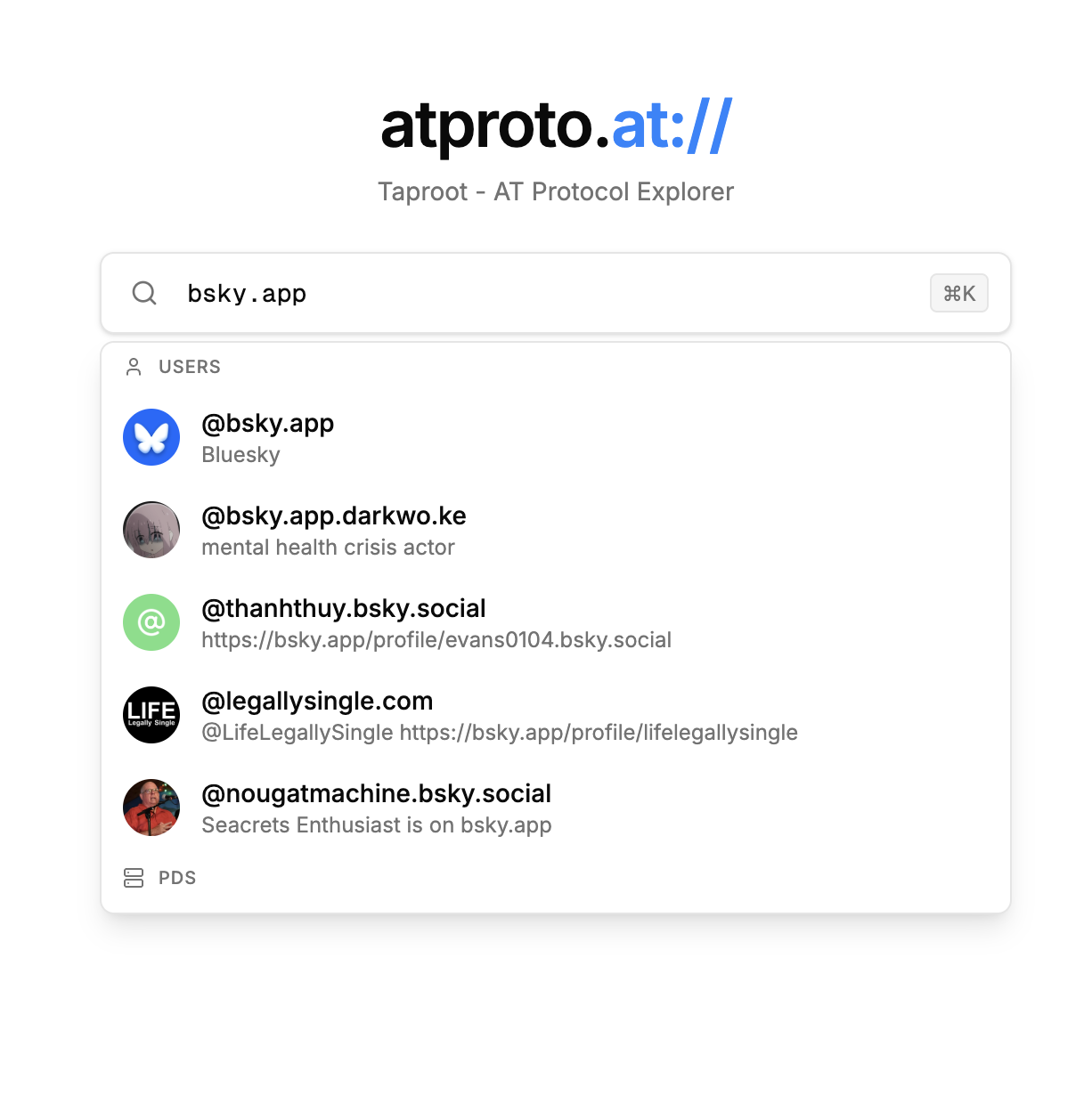
Task: Click the server icon beside PDS
Action: (x=134, y=878)
